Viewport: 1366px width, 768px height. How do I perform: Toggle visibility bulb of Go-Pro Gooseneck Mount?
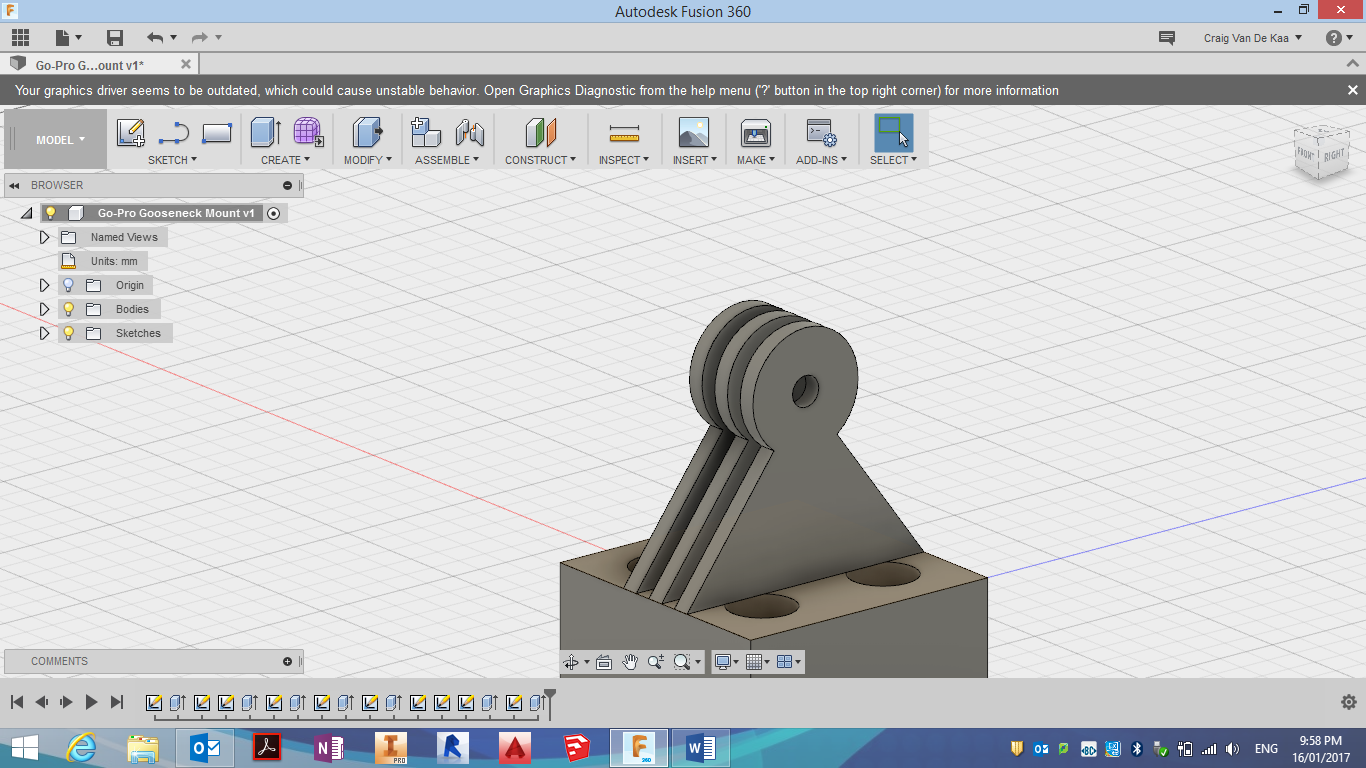click(51, 213)
